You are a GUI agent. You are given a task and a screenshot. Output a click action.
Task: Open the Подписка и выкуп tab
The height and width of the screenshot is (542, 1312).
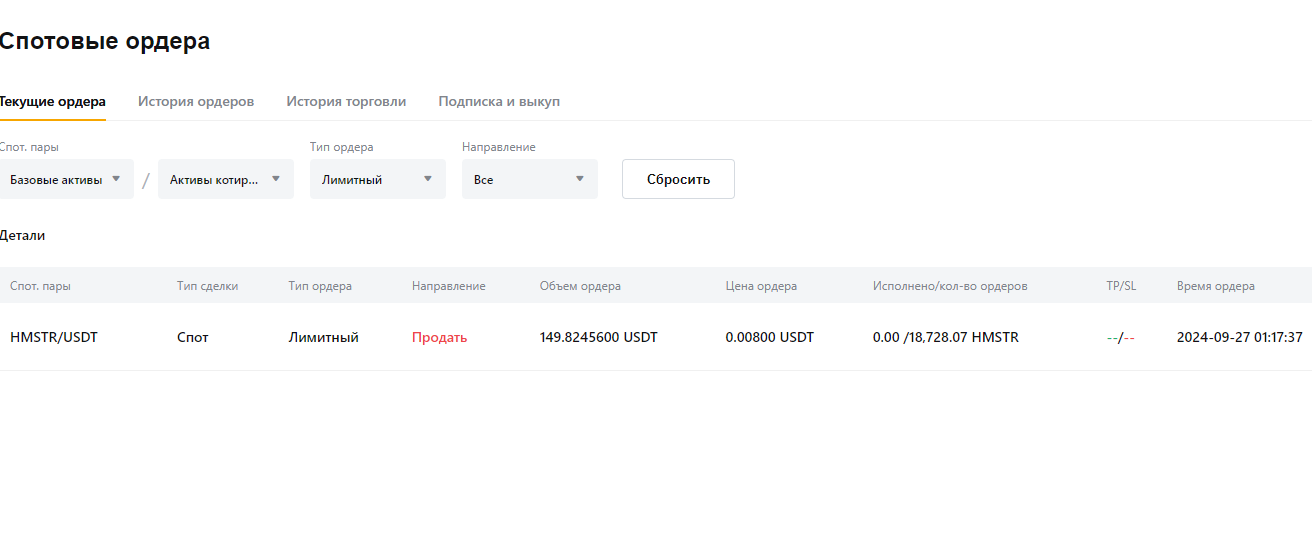tap(499, 102)
